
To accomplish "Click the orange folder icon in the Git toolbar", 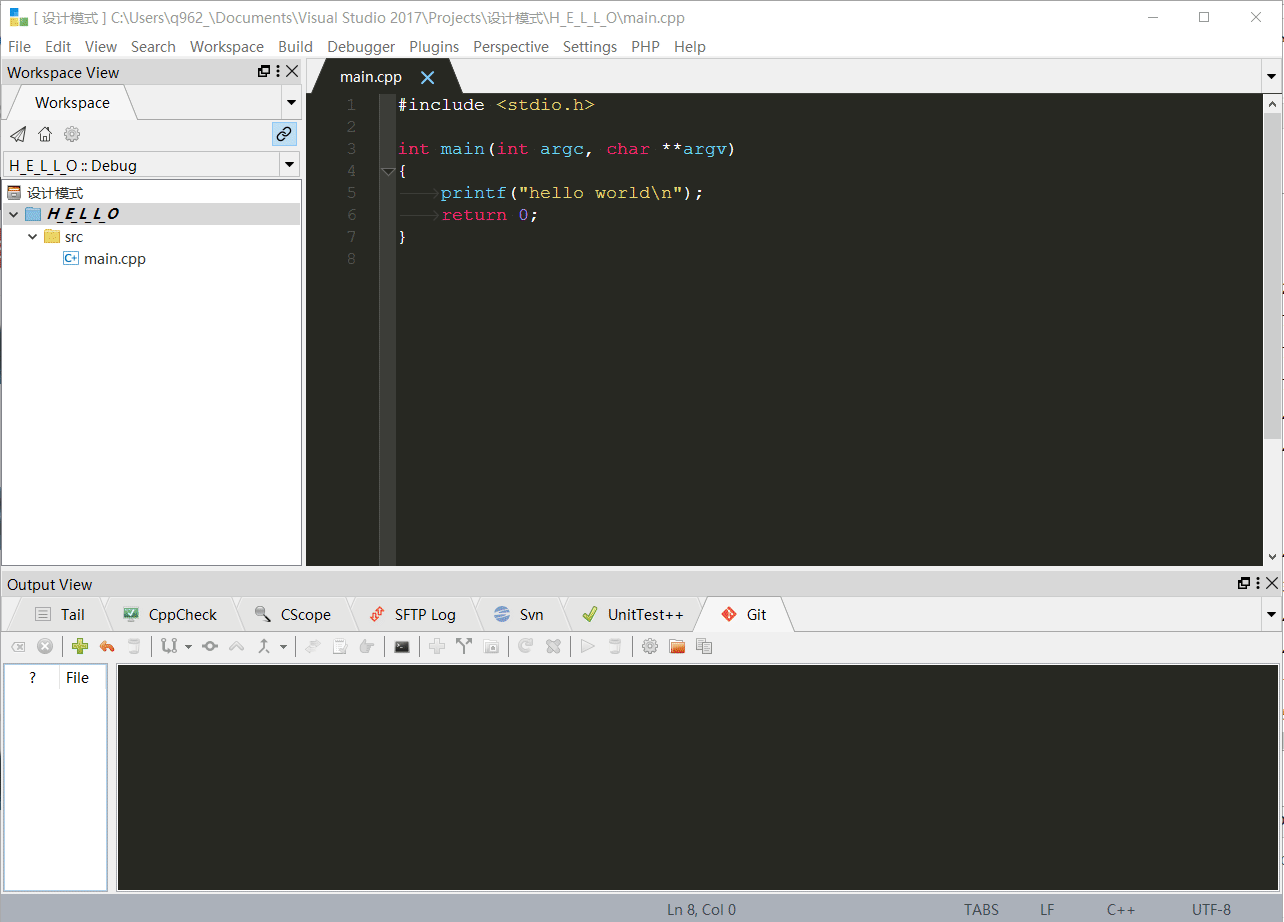I will (x=677, y=645).
